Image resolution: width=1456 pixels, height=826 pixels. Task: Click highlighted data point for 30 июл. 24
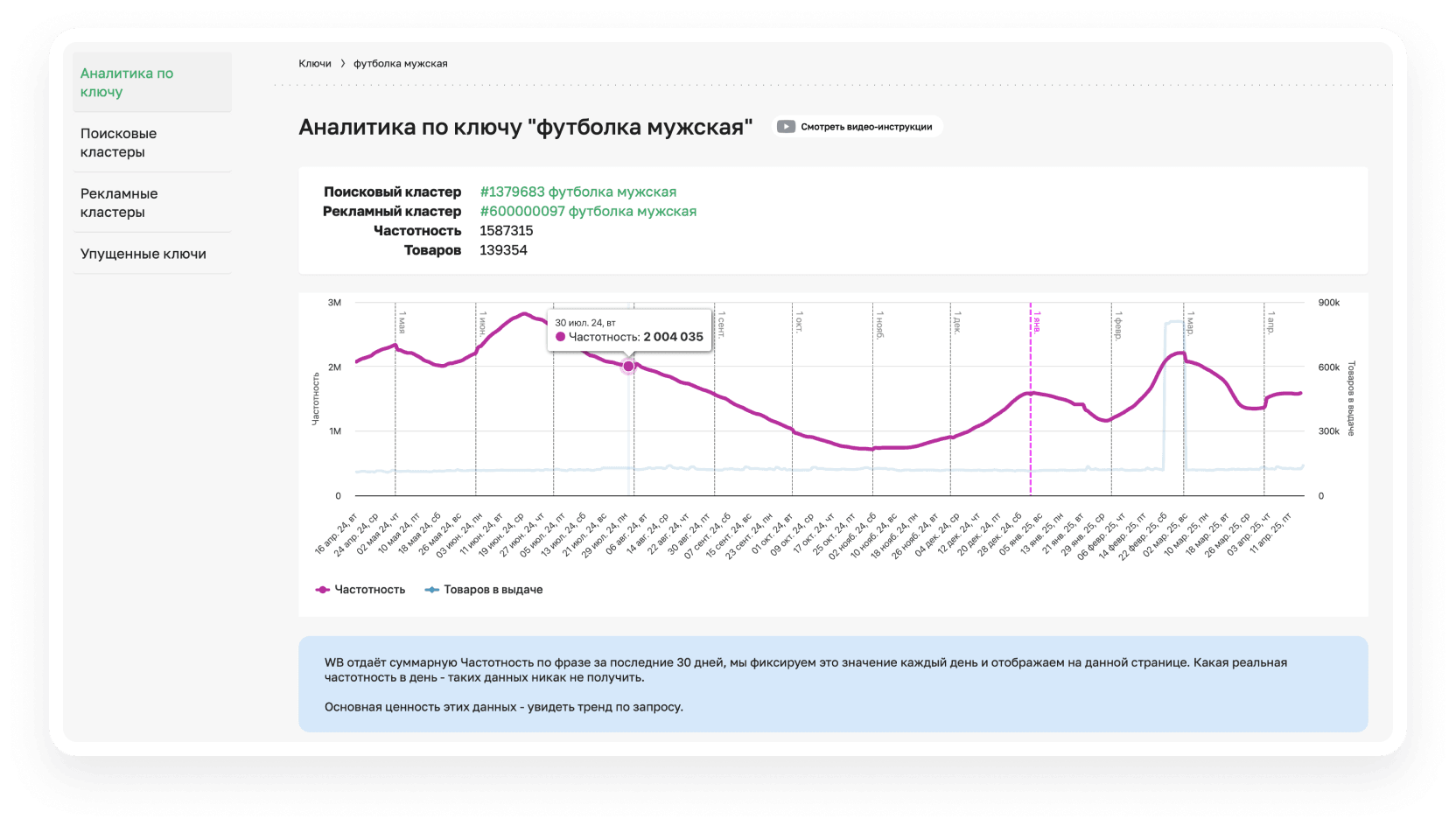(628, 366)
